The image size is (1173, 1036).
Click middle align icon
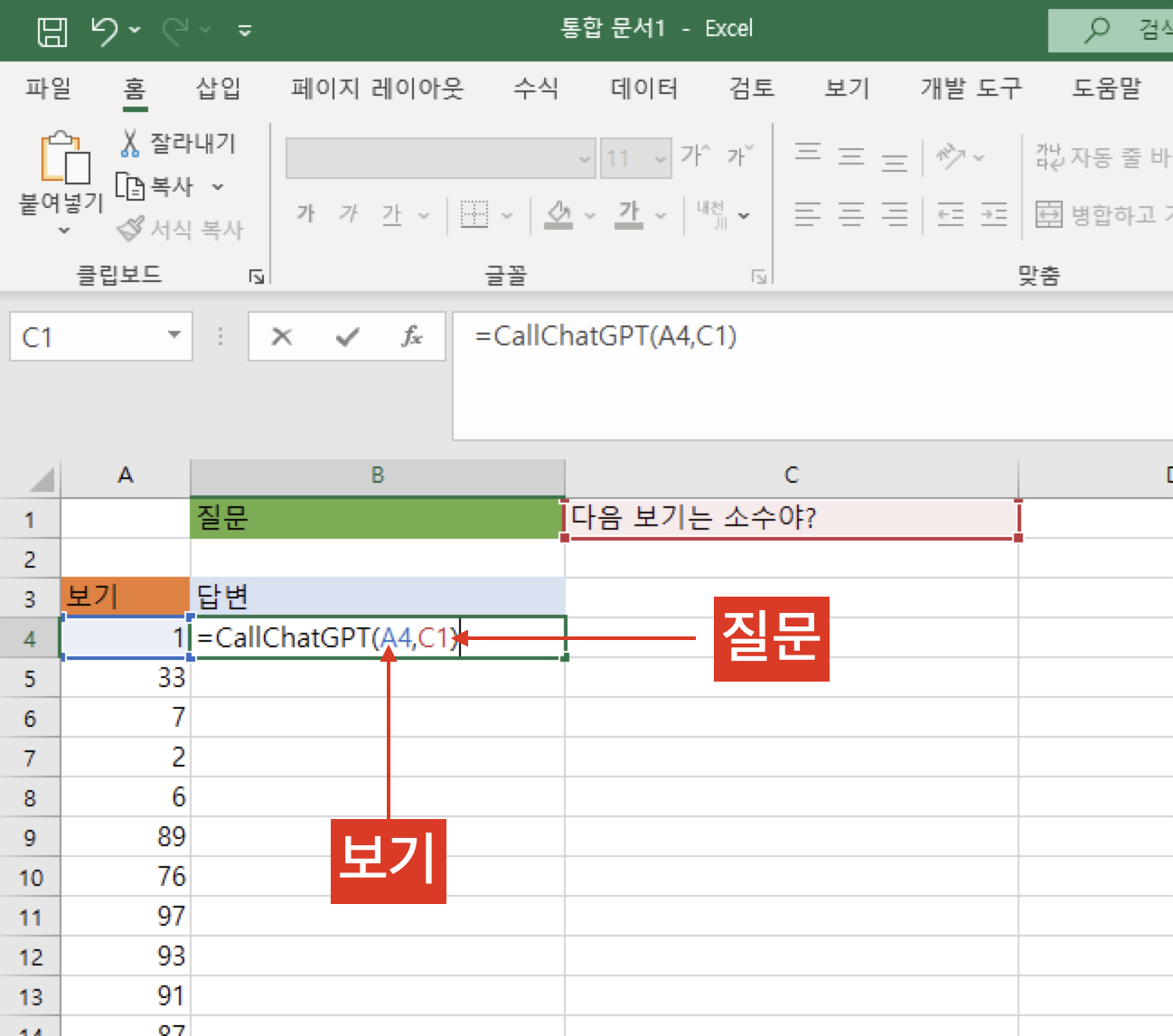click(x=851, y=155)
